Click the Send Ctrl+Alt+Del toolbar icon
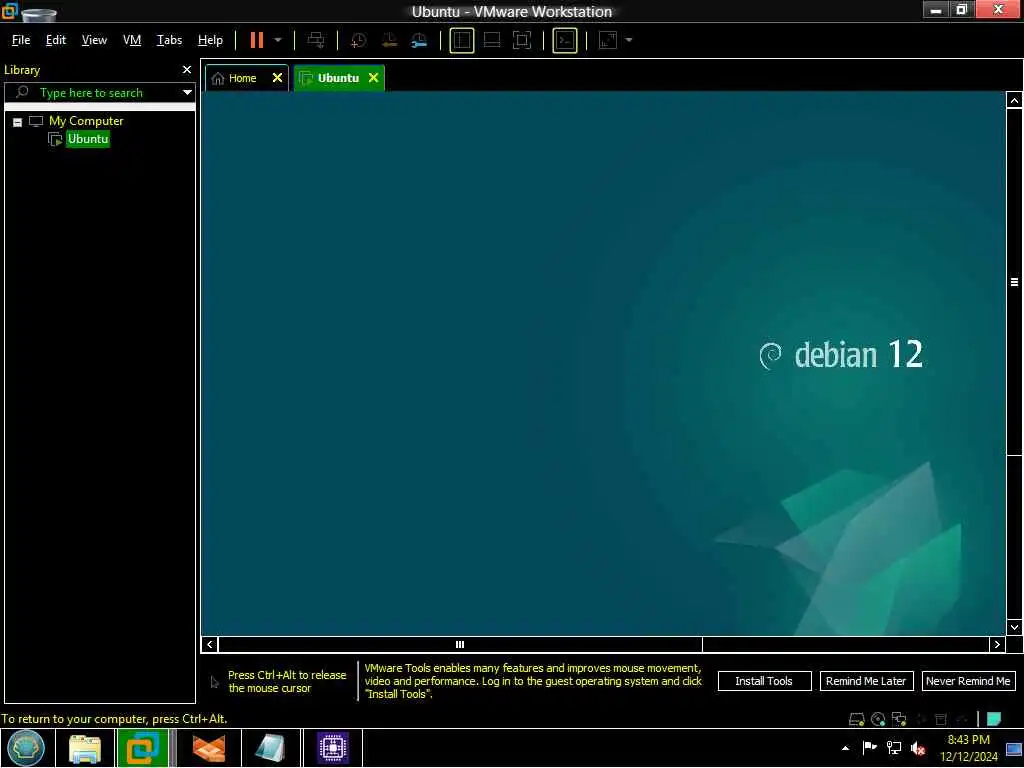Viewport: 1024px width, 768px height. click(x=316, y=40)
